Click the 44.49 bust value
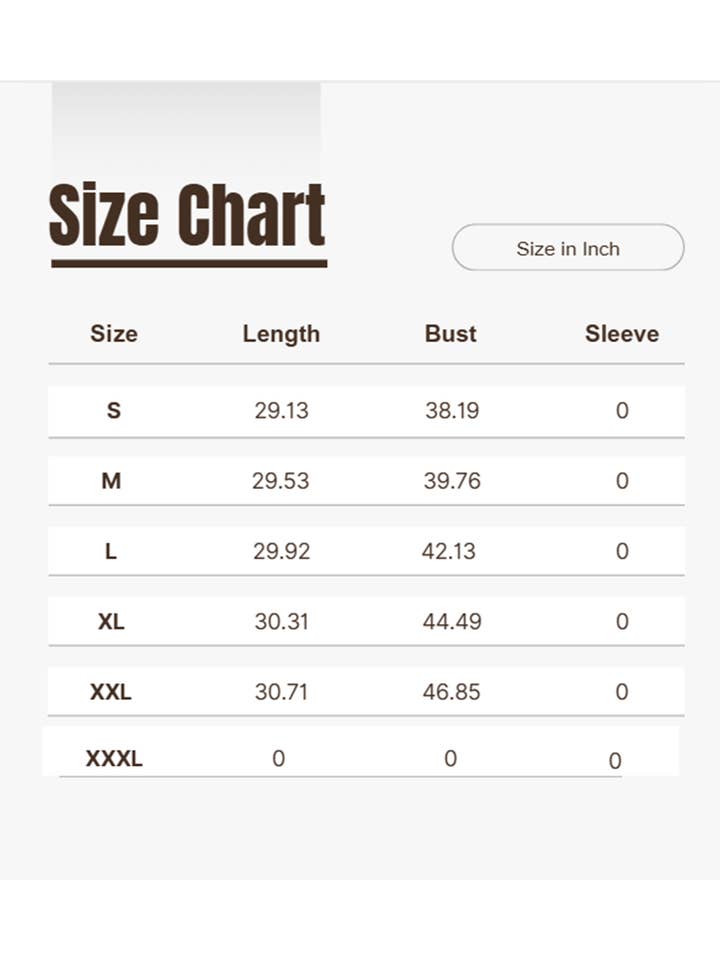The image size is (720, 960). pos(452,621)
